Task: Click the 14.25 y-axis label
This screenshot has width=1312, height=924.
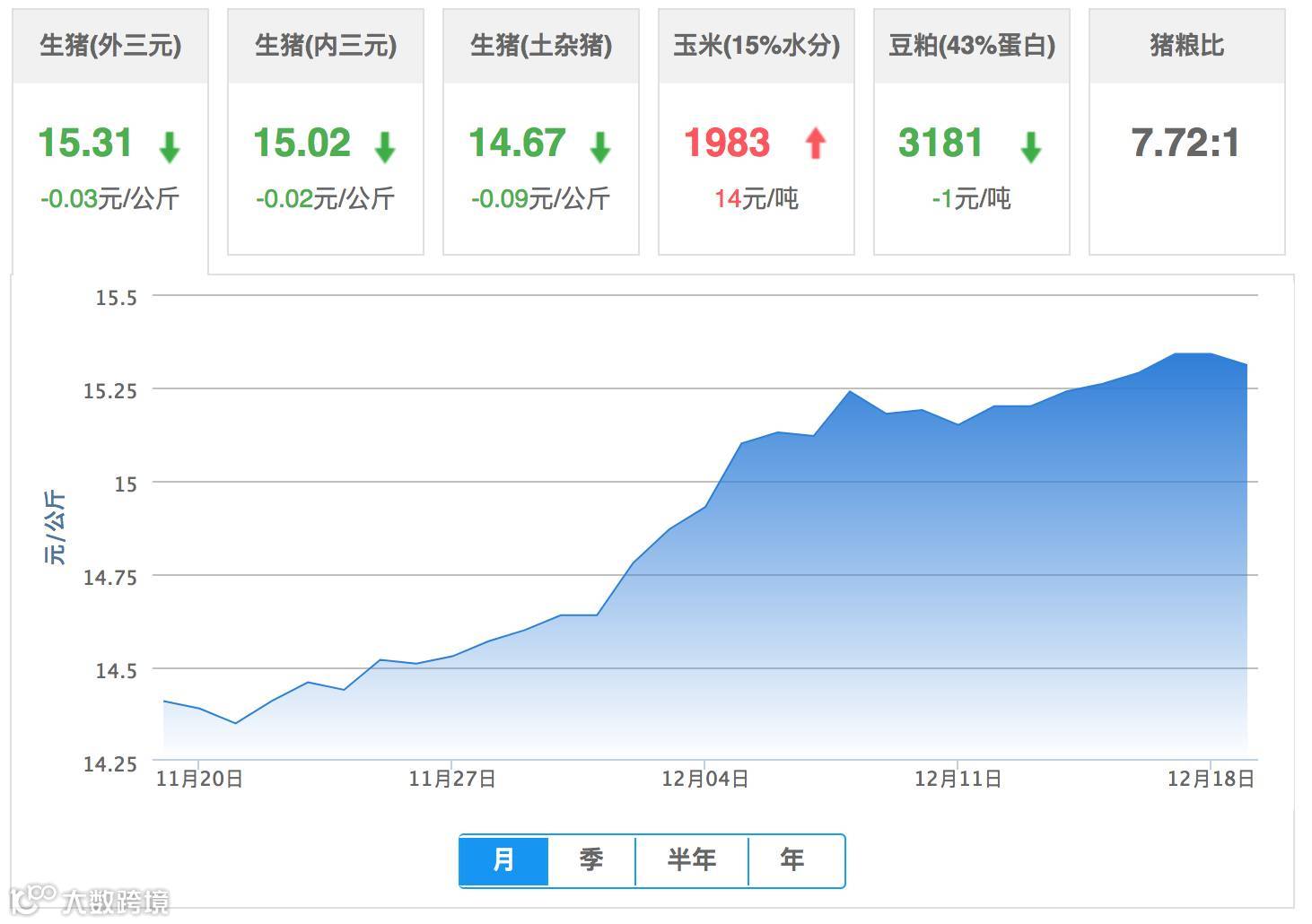Action: tap(110, 764)
